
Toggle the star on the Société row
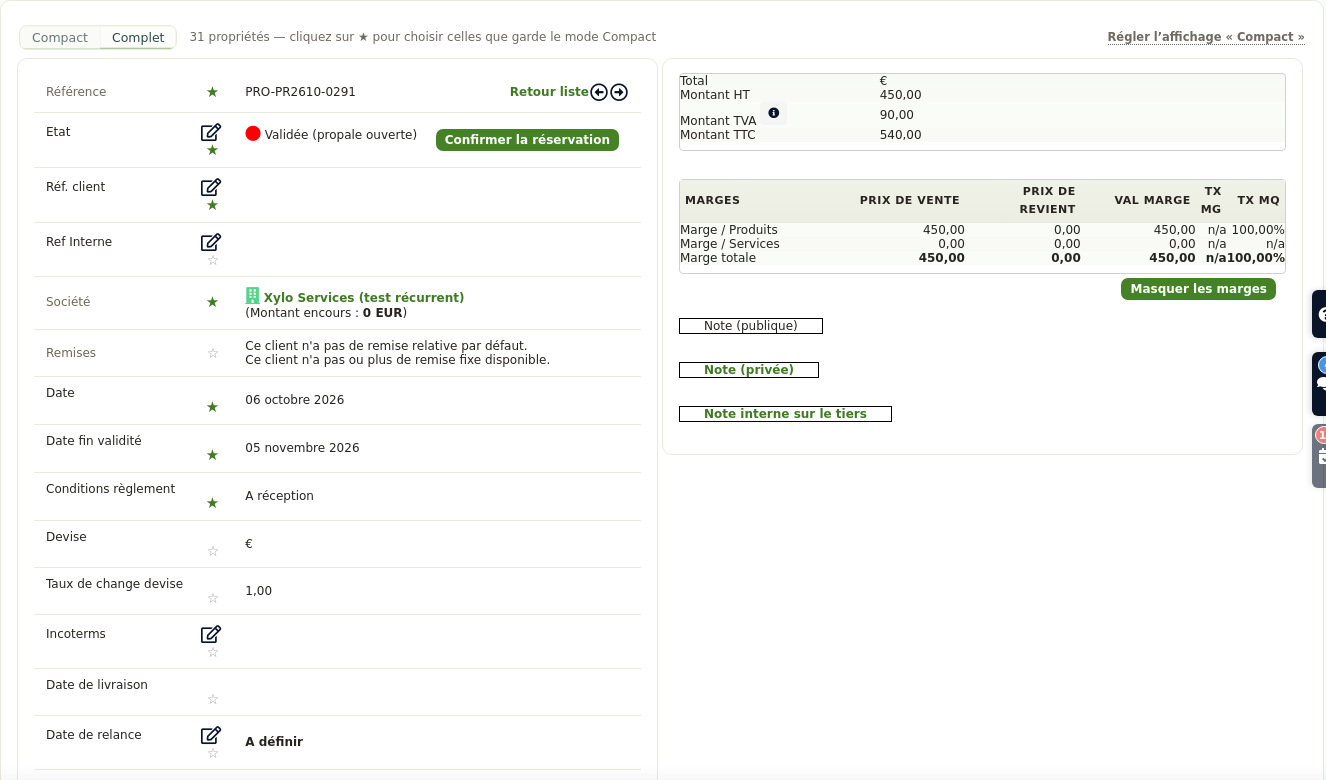coord(212,302)
